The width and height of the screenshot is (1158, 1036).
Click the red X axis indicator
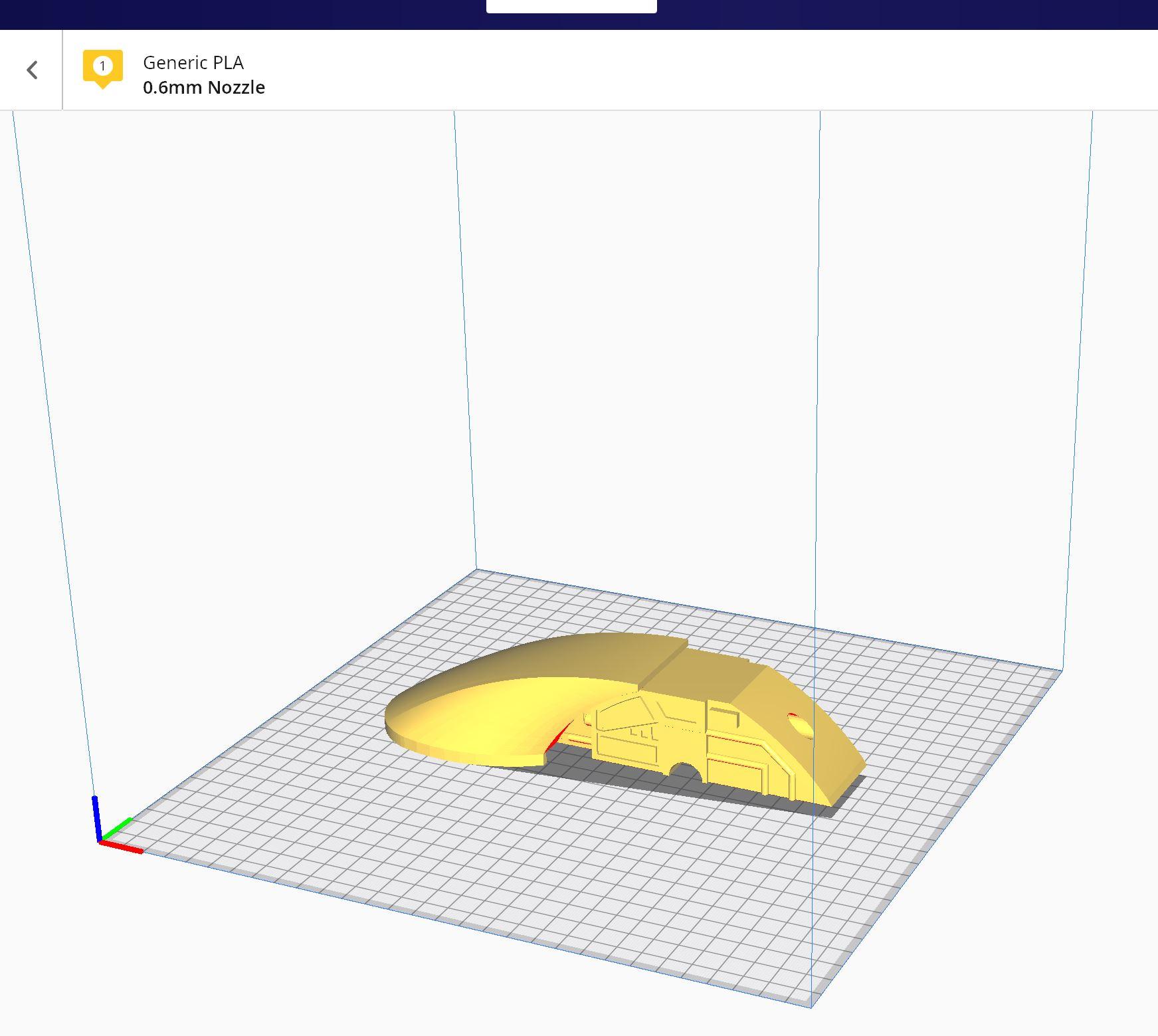(x=121, y=846)
